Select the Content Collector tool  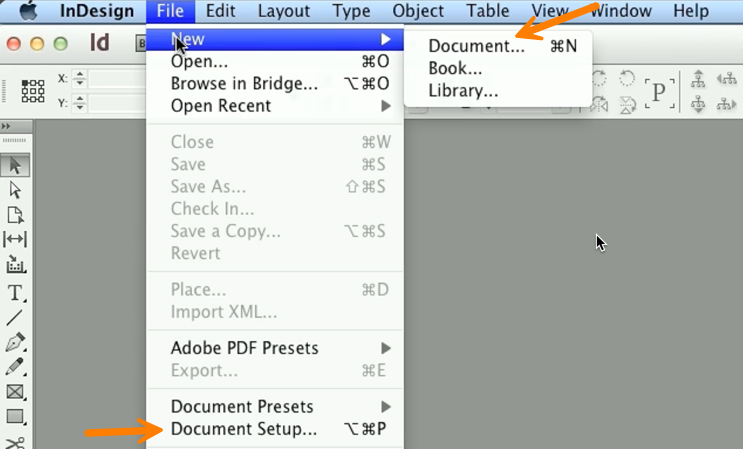(x=15, y=264)
